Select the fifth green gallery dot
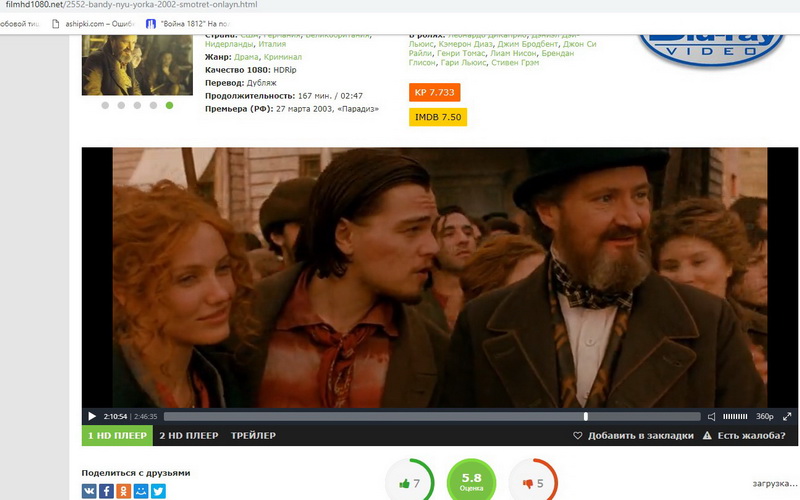This screenshot has width=800, height=500. tap(169, 105)
